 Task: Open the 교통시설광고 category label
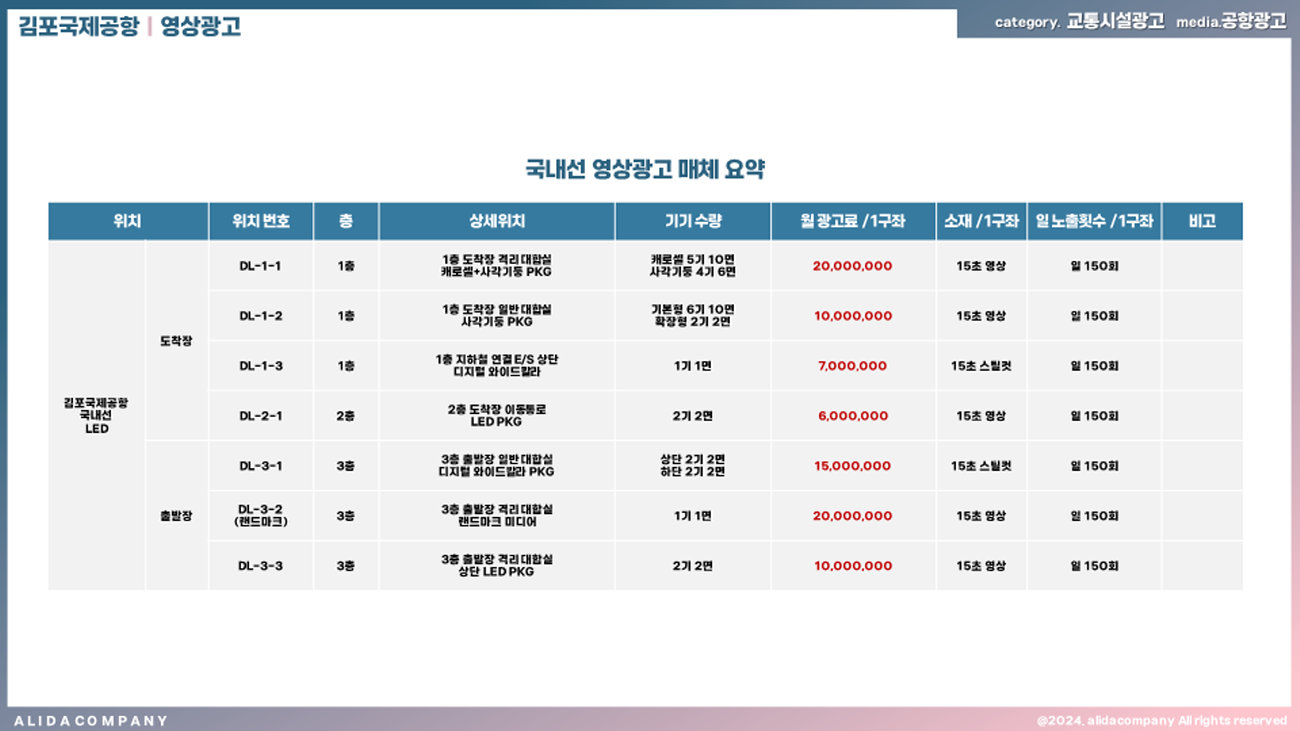coord(1114,22)
